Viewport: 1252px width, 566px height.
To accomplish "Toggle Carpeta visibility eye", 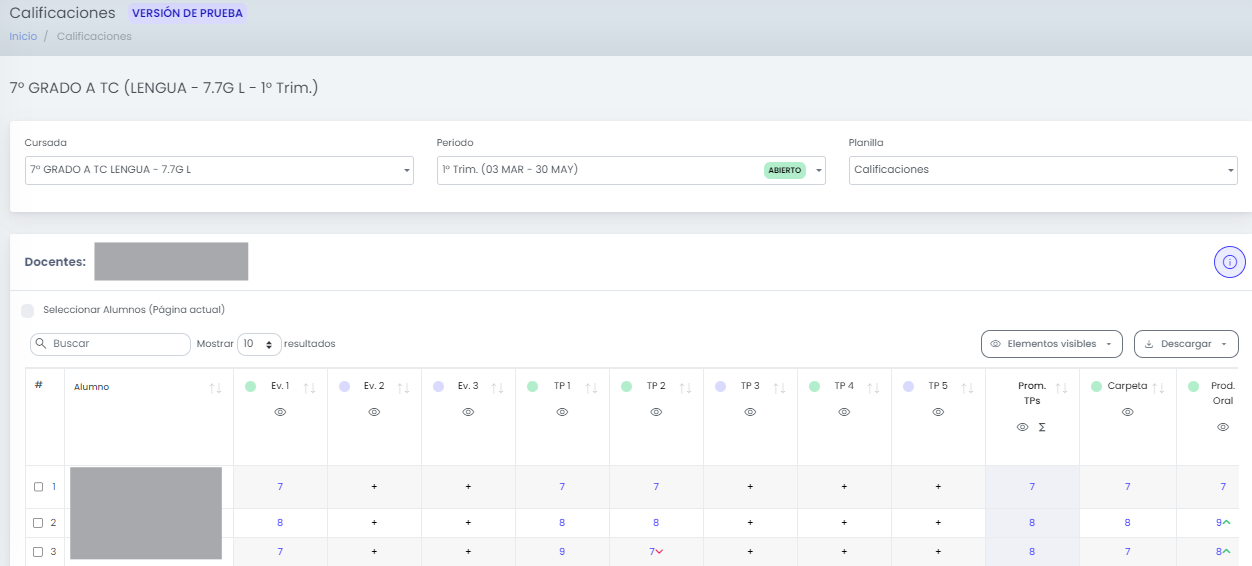I will tap(1127, 412).
